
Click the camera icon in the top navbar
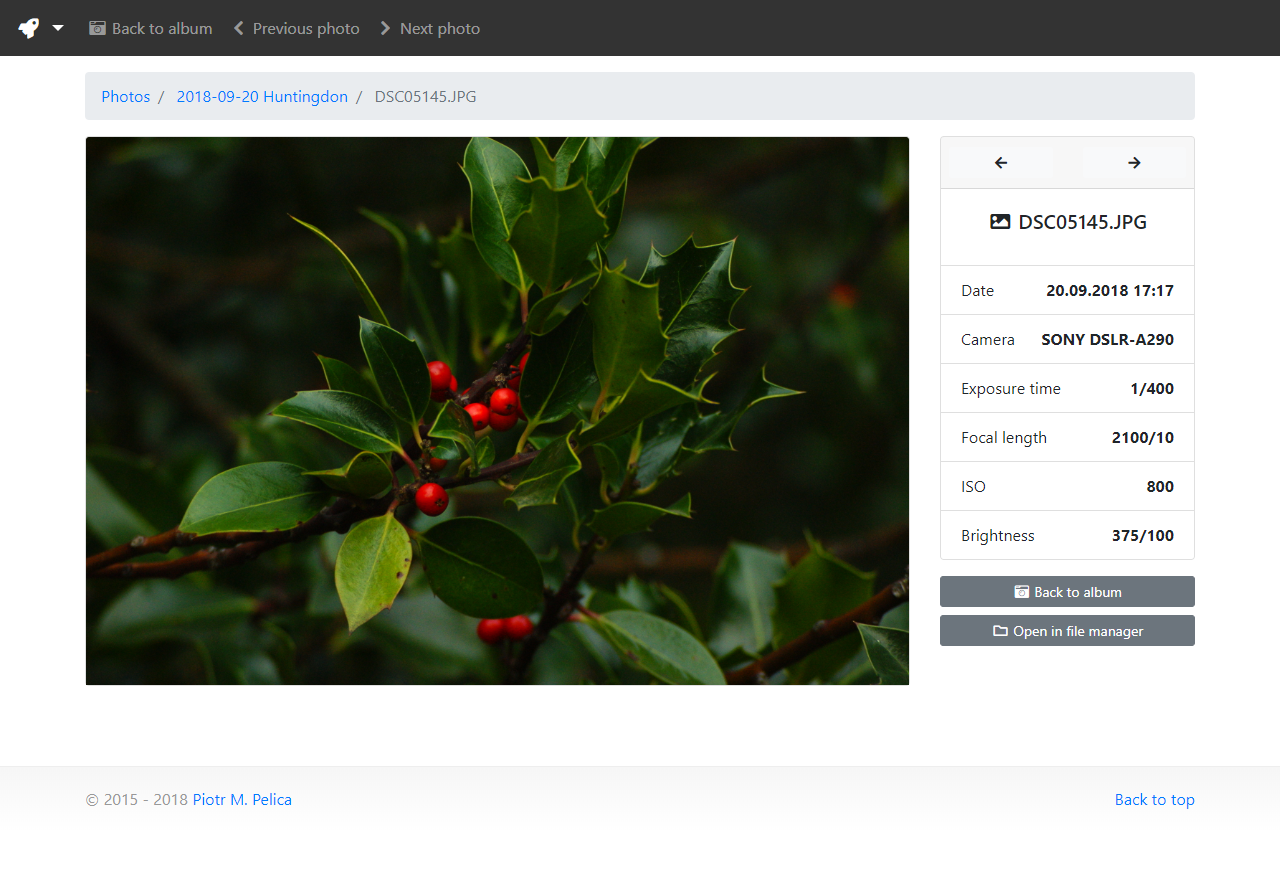pyautogui.click(x=97, y=28)
